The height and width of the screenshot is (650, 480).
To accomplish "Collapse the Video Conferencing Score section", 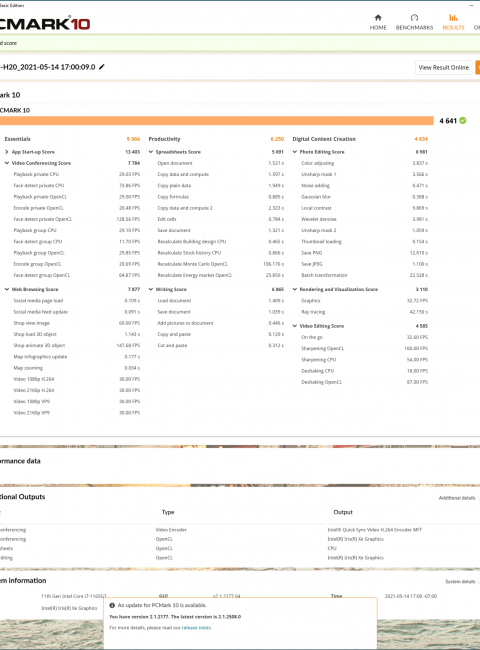I will (x=7, y=163).
